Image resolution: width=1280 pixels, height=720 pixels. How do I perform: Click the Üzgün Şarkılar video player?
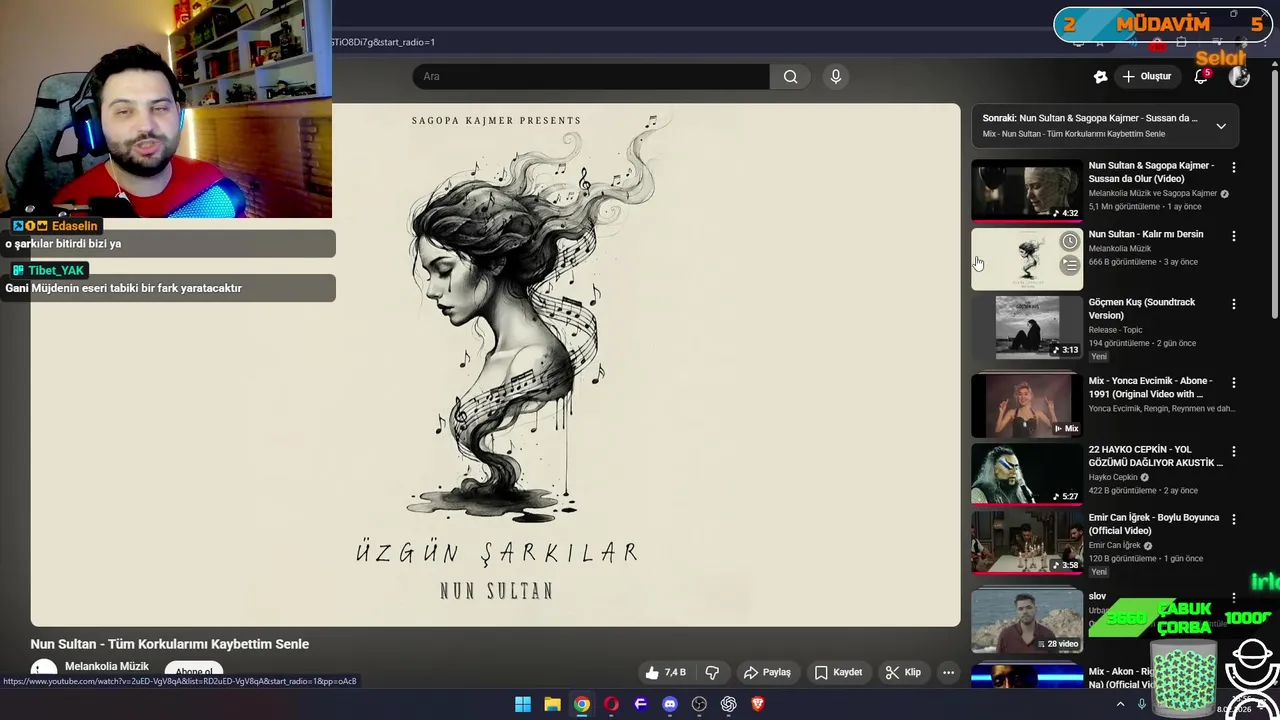(x=495, y=365)
